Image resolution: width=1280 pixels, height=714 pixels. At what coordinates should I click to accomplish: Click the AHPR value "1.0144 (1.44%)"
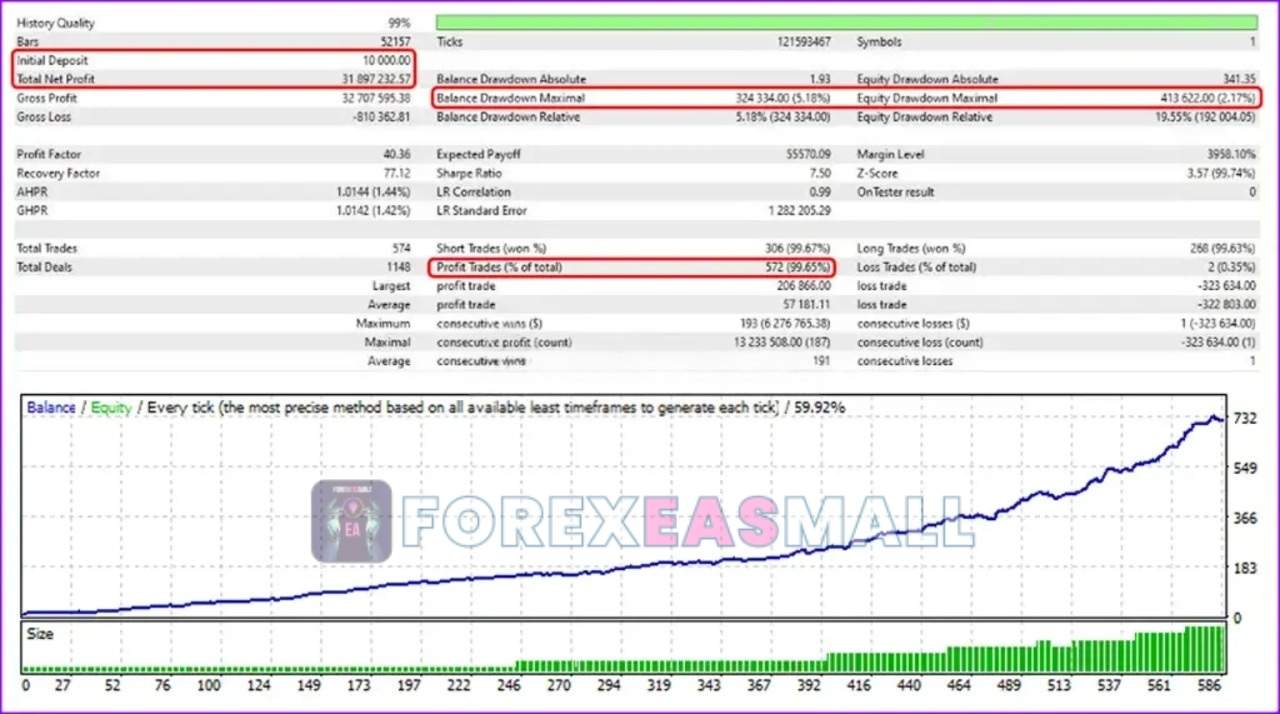[x=373, y=192]
